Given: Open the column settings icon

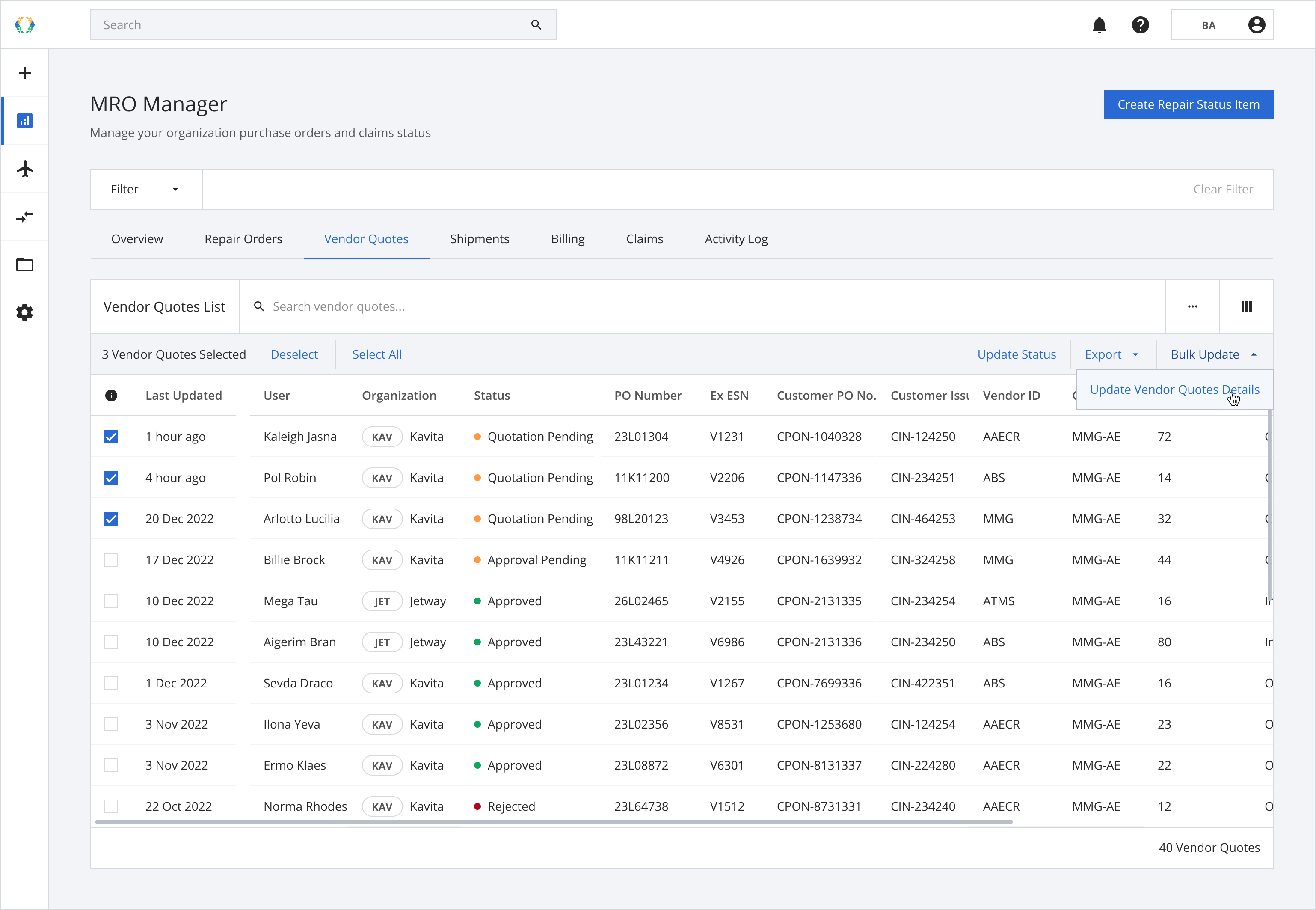Looking at the screenshot, I should pyautogui.click(x=1246, y=306).
